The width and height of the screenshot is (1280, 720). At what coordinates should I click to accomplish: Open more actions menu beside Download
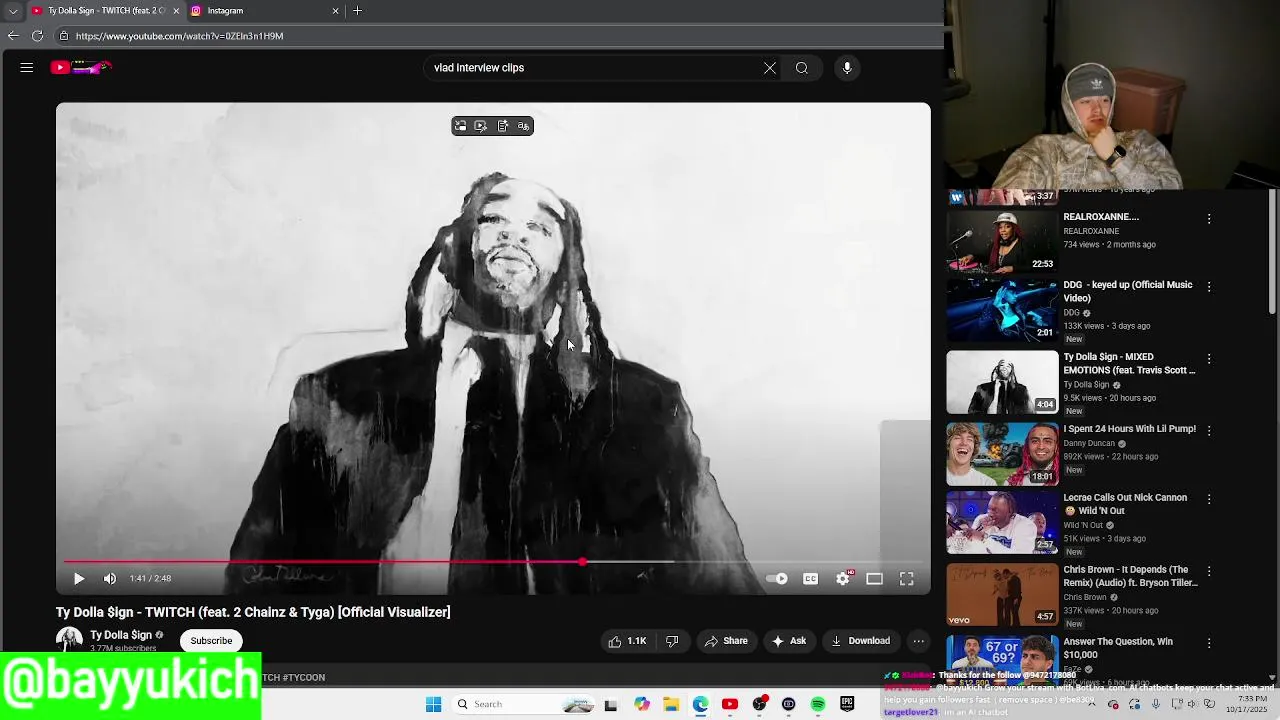[x=919, y=641]
